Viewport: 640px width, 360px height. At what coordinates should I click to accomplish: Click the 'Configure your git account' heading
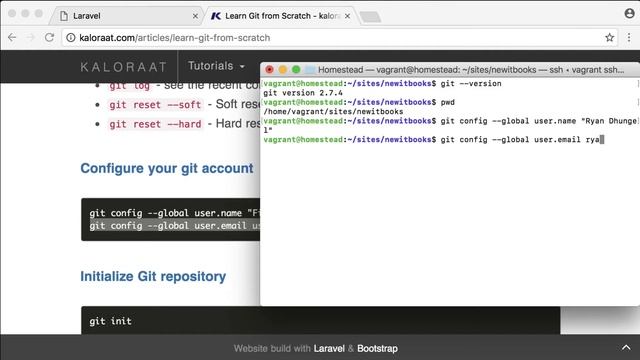pyautogui.click(x=167, y=168)
